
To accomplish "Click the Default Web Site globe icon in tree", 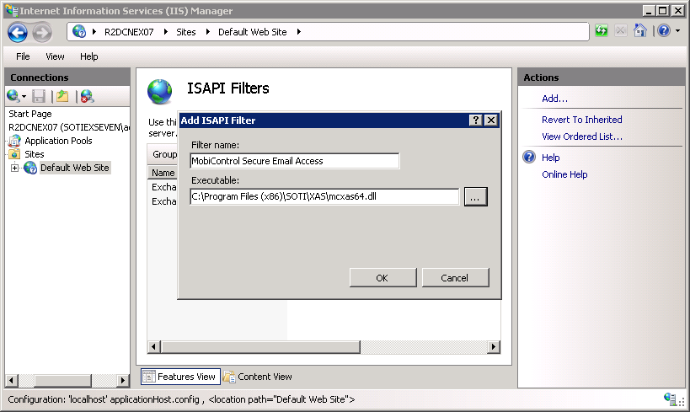I will (x=30, y=168).
